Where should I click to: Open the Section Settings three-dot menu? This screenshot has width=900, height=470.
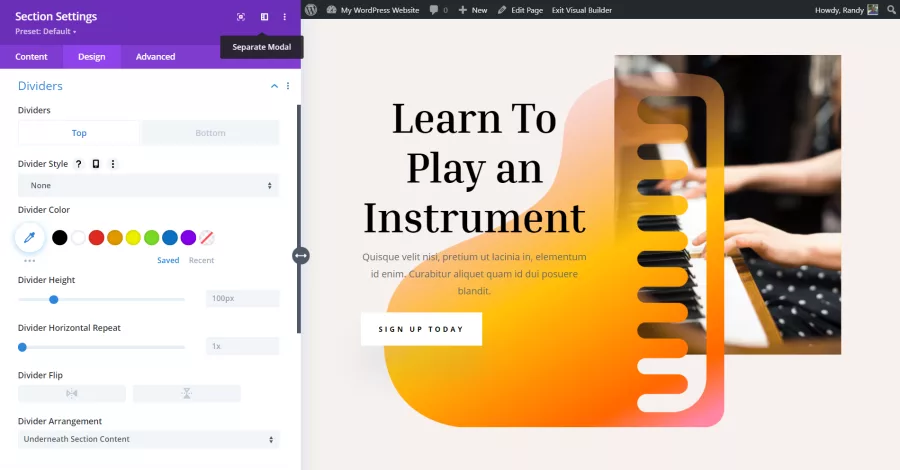[x=285, y=17]
